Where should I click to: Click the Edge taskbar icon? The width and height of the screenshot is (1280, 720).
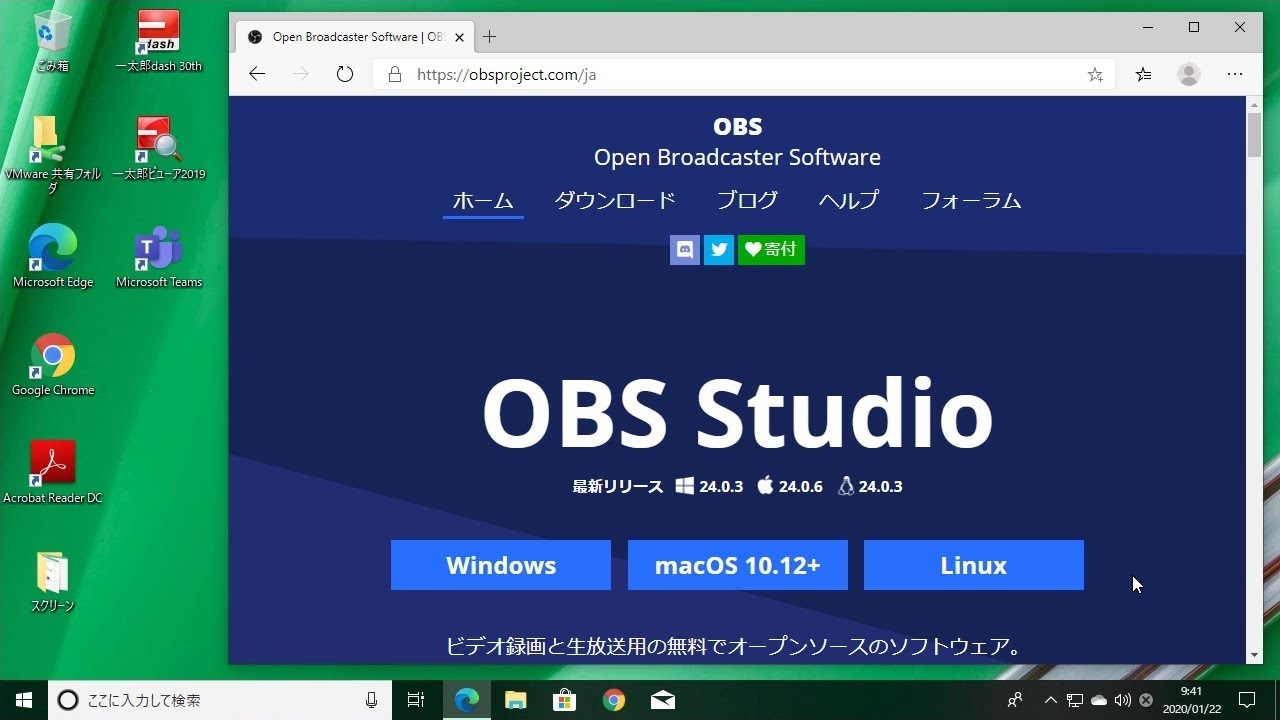pos(466,700)
